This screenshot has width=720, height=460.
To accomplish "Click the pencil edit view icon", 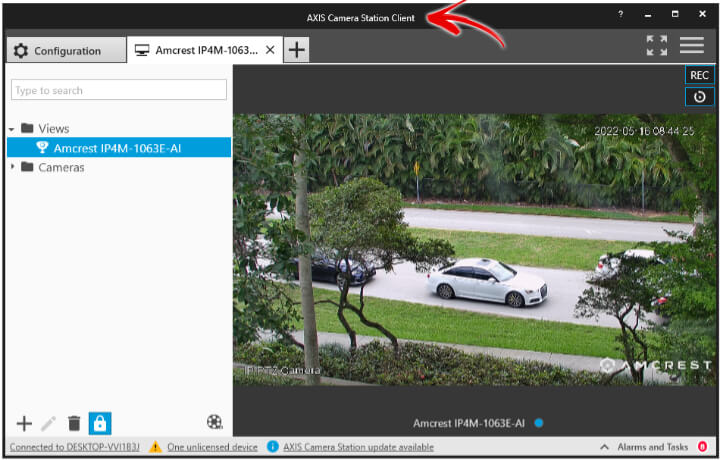I will point(49,424).
